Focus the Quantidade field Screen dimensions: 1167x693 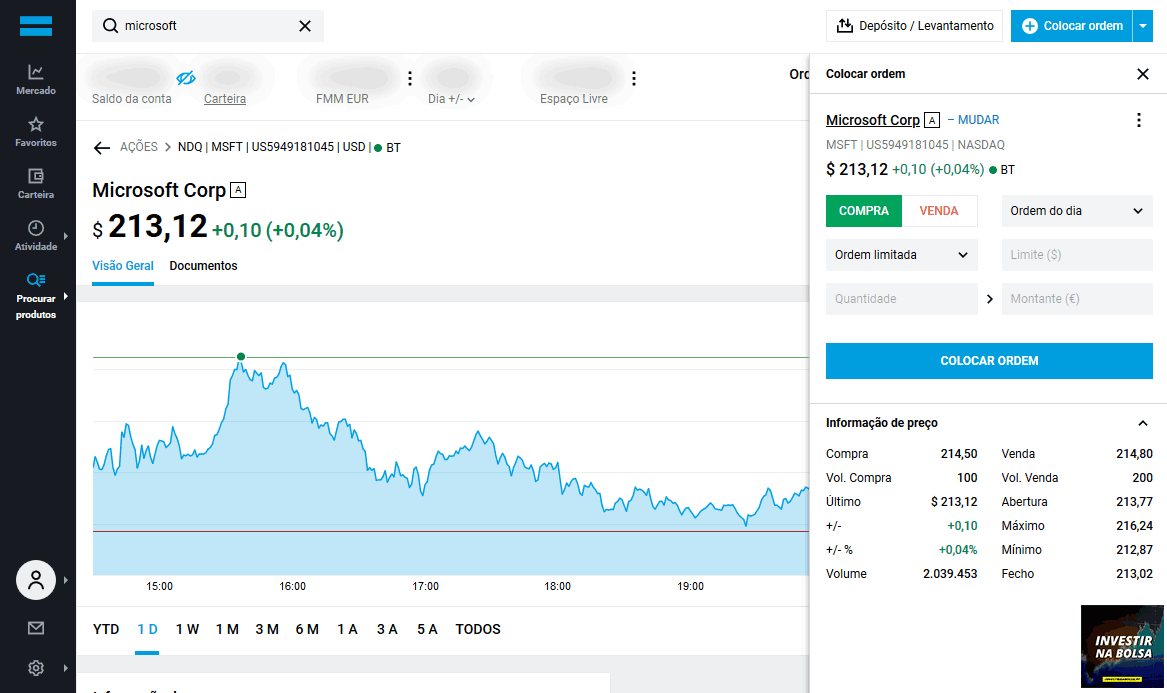(901, 298)
